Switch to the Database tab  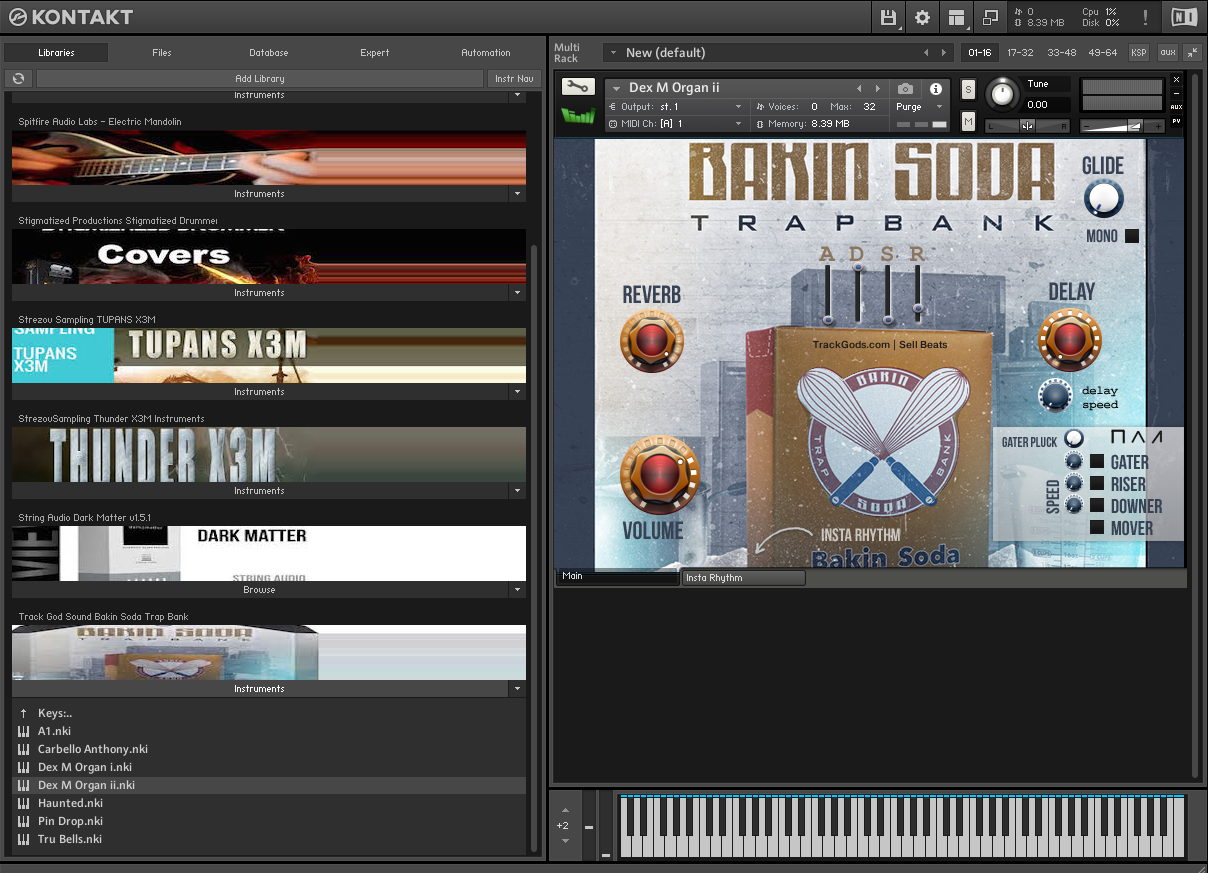pyautogui.click(x=269, y=53)
